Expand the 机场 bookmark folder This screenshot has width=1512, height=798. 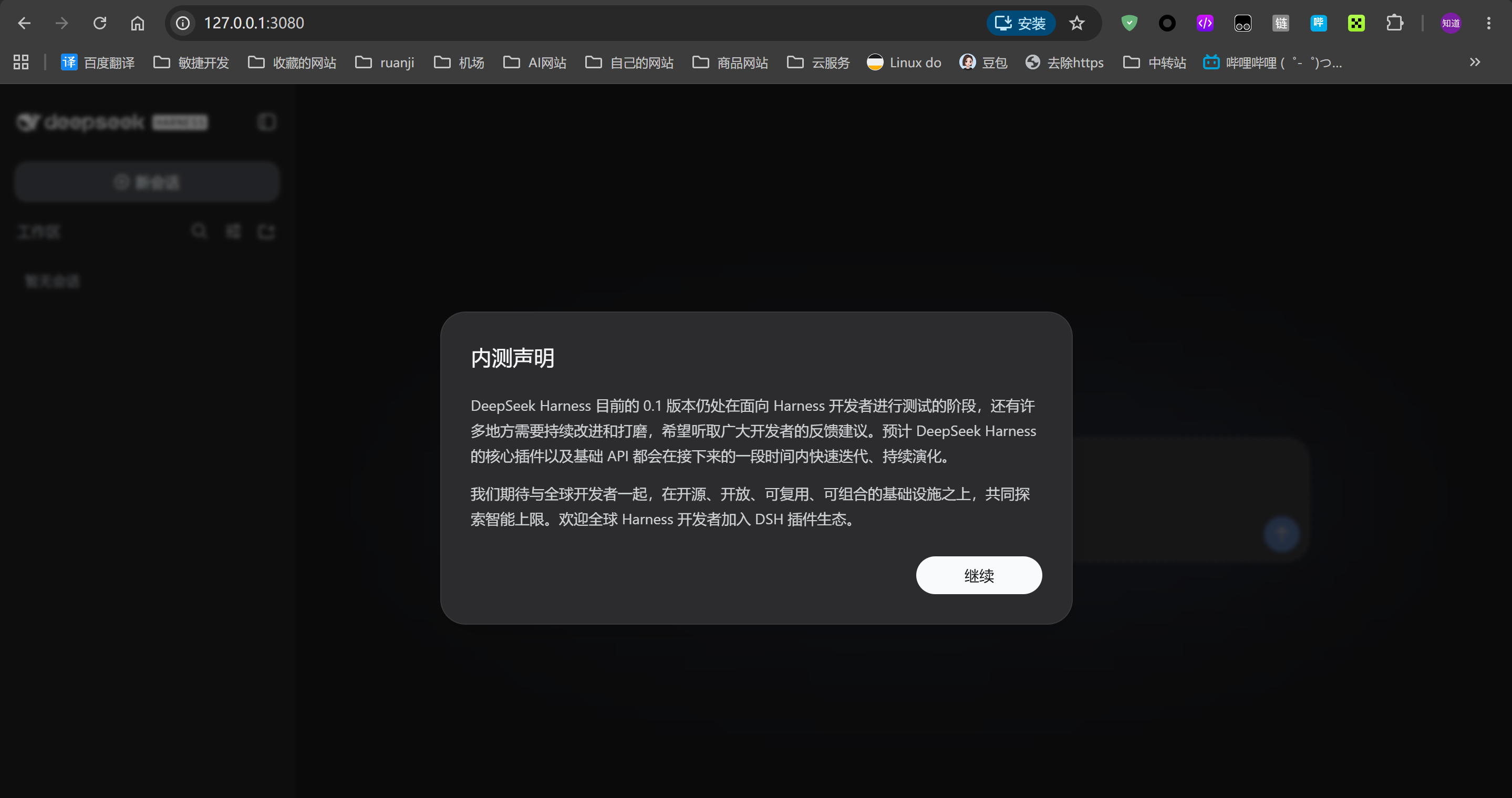pyautogui.click(x=459, y=62)
